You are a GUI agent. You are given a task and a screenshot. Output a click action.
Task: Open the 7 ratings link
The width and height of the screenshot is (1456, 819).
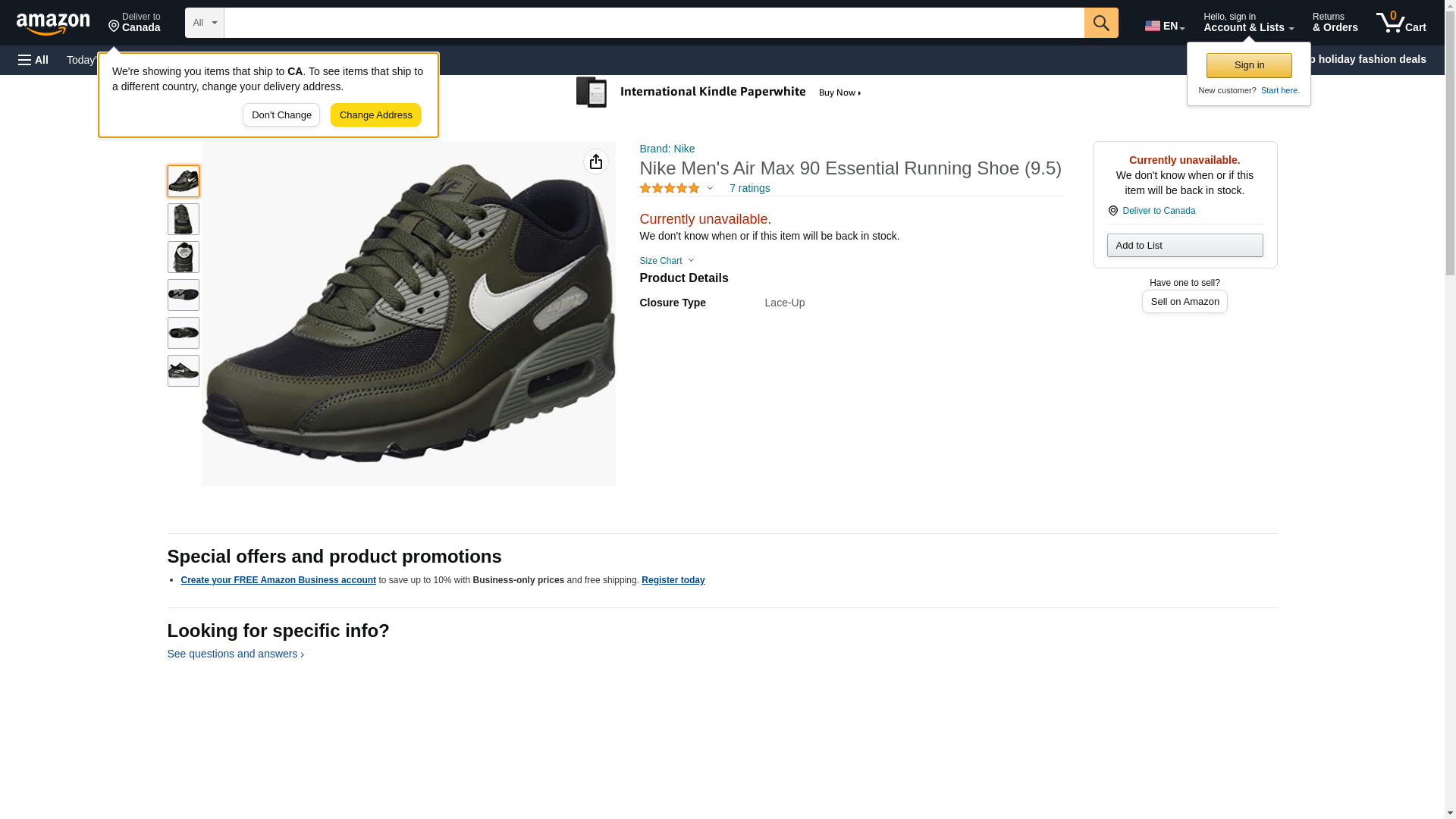749,188
